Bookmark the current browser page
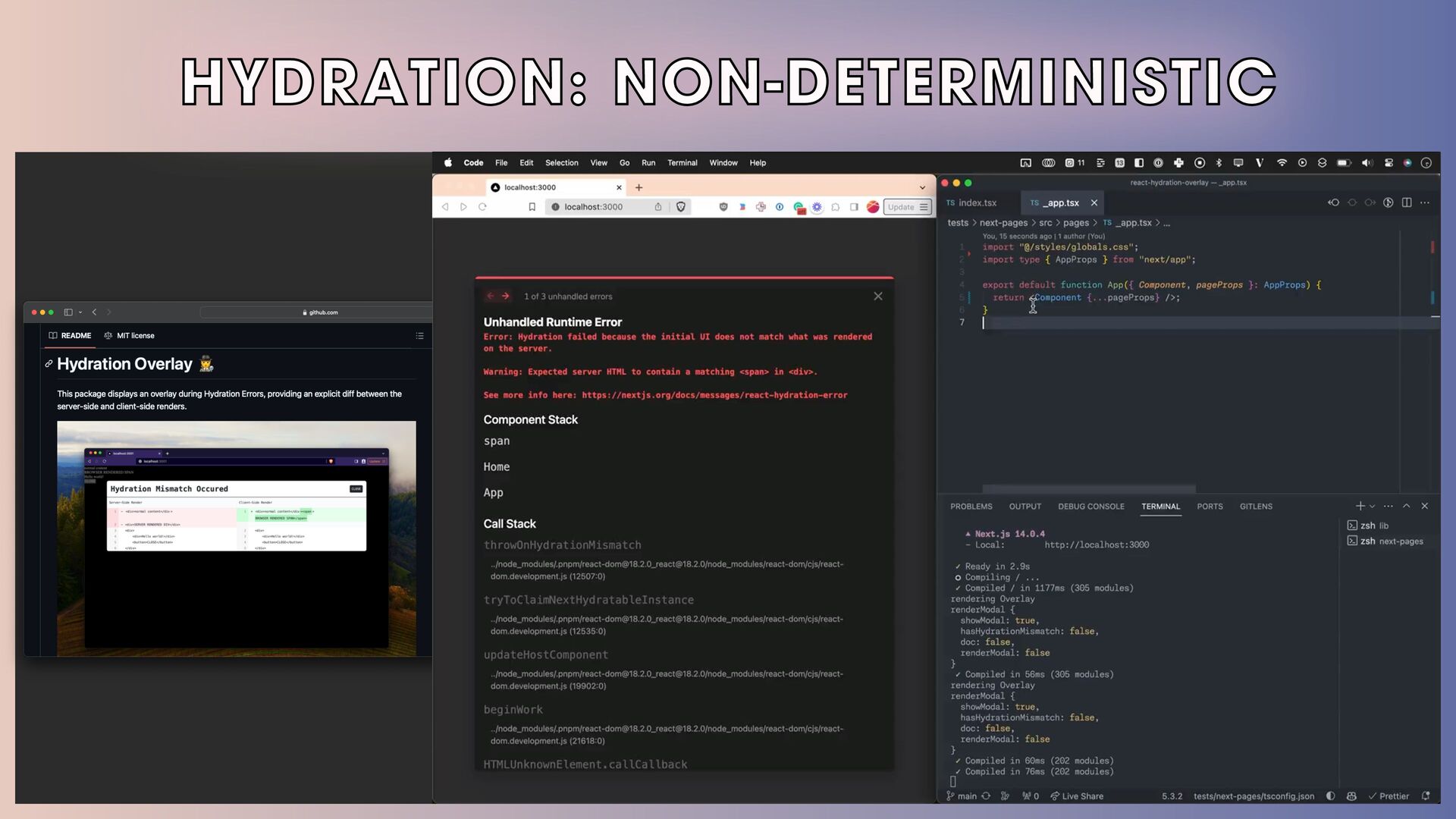Screen dimensions: 1456x819 point(532,207)
